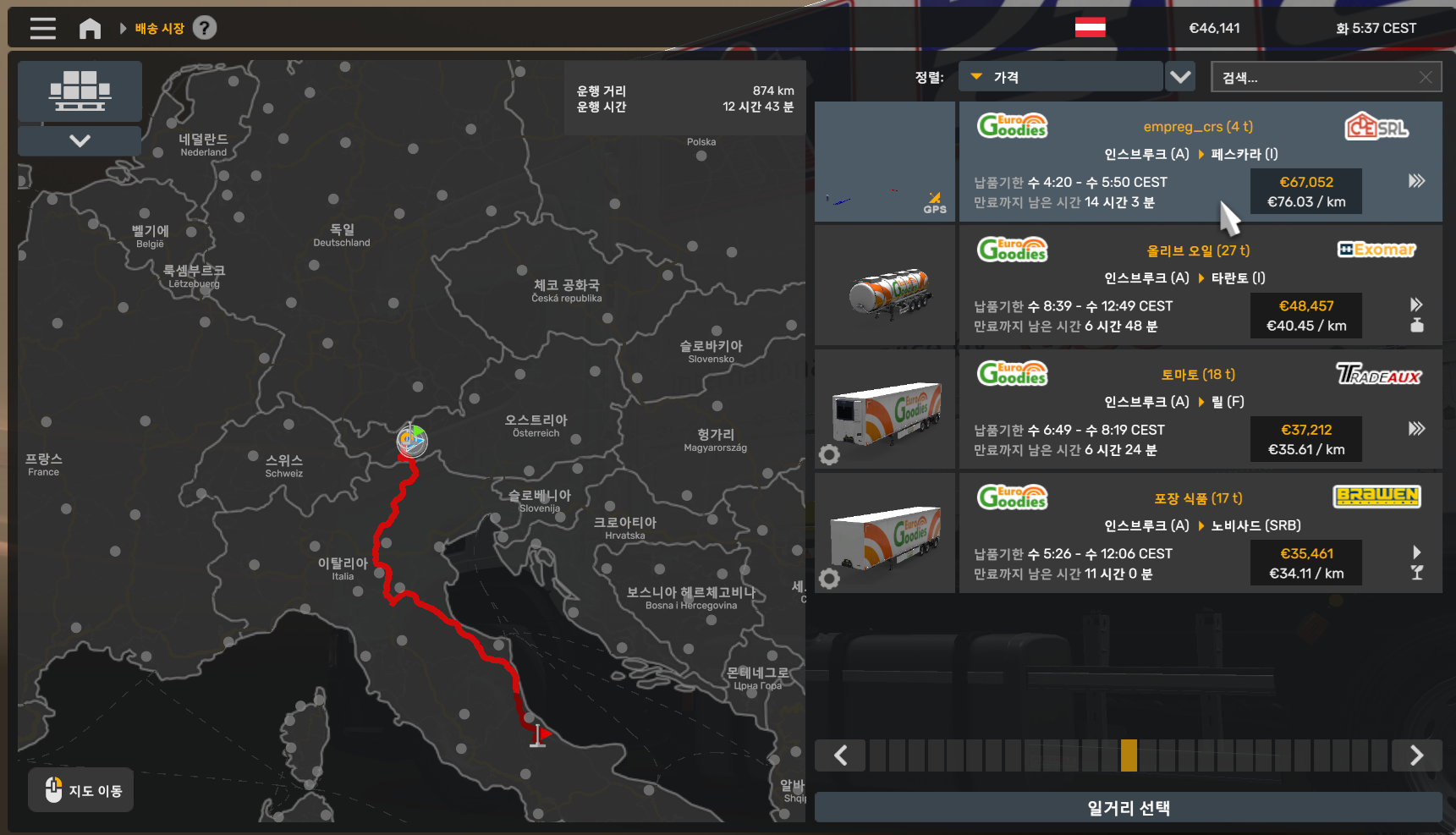Image resolution: width=1456 pixels, height=835 pixels.
Task: Click the urgency arrows on empreg_crs job
Action: click(x=1417, y=181)
